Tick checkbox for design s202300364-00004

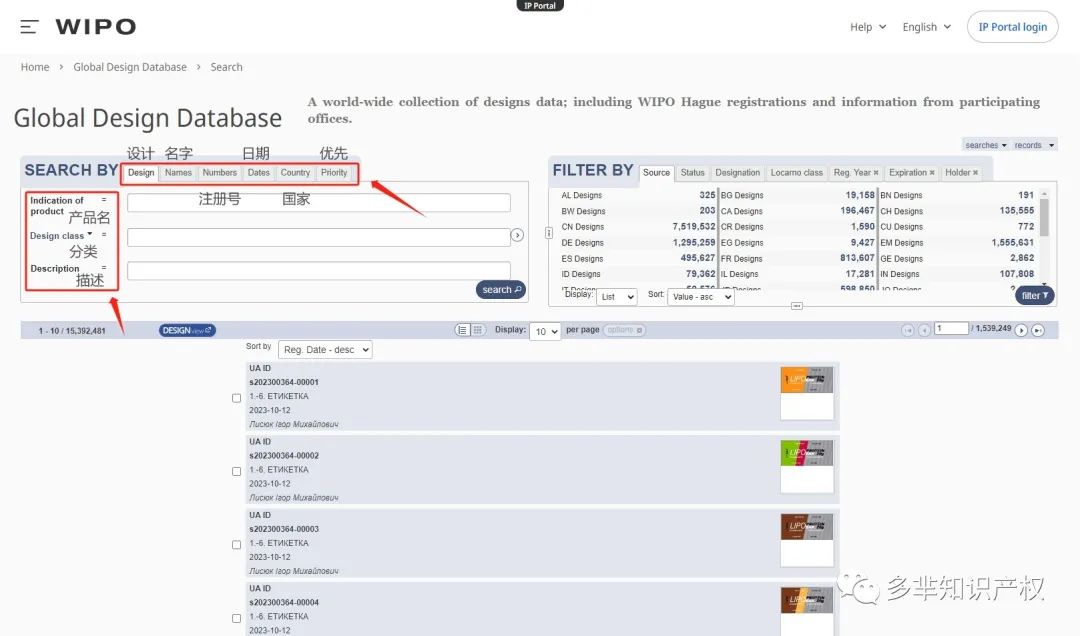pyautogui.click(x=236, y=619)
